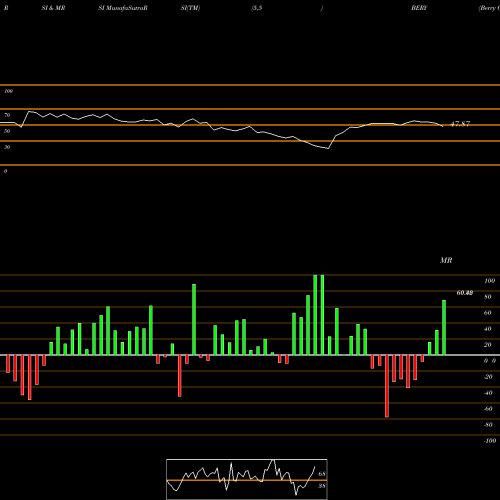The height and width of the screenshot is (500, 500).
Task: Click the RSI axis label 70
Action: pos(7,115)
